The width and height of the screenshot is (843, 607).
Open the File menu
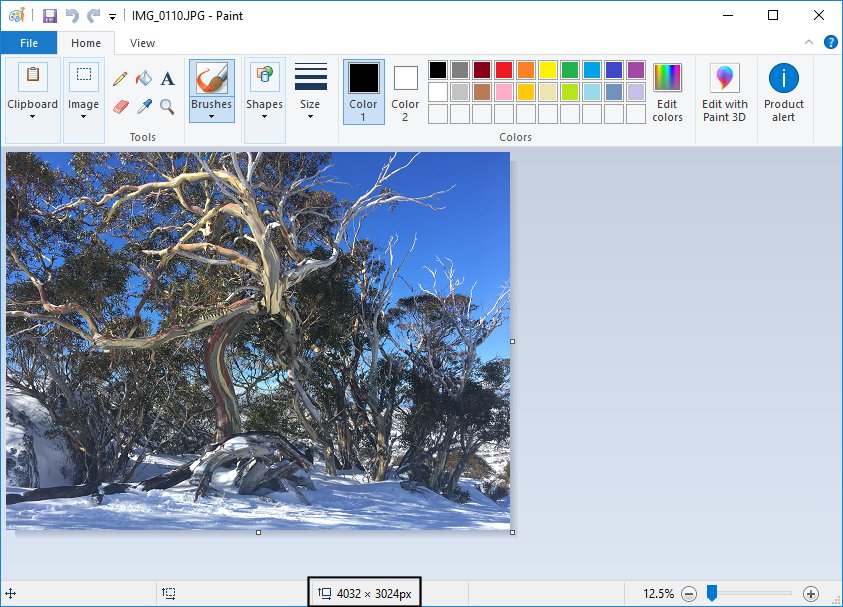(x=29, y=43)
